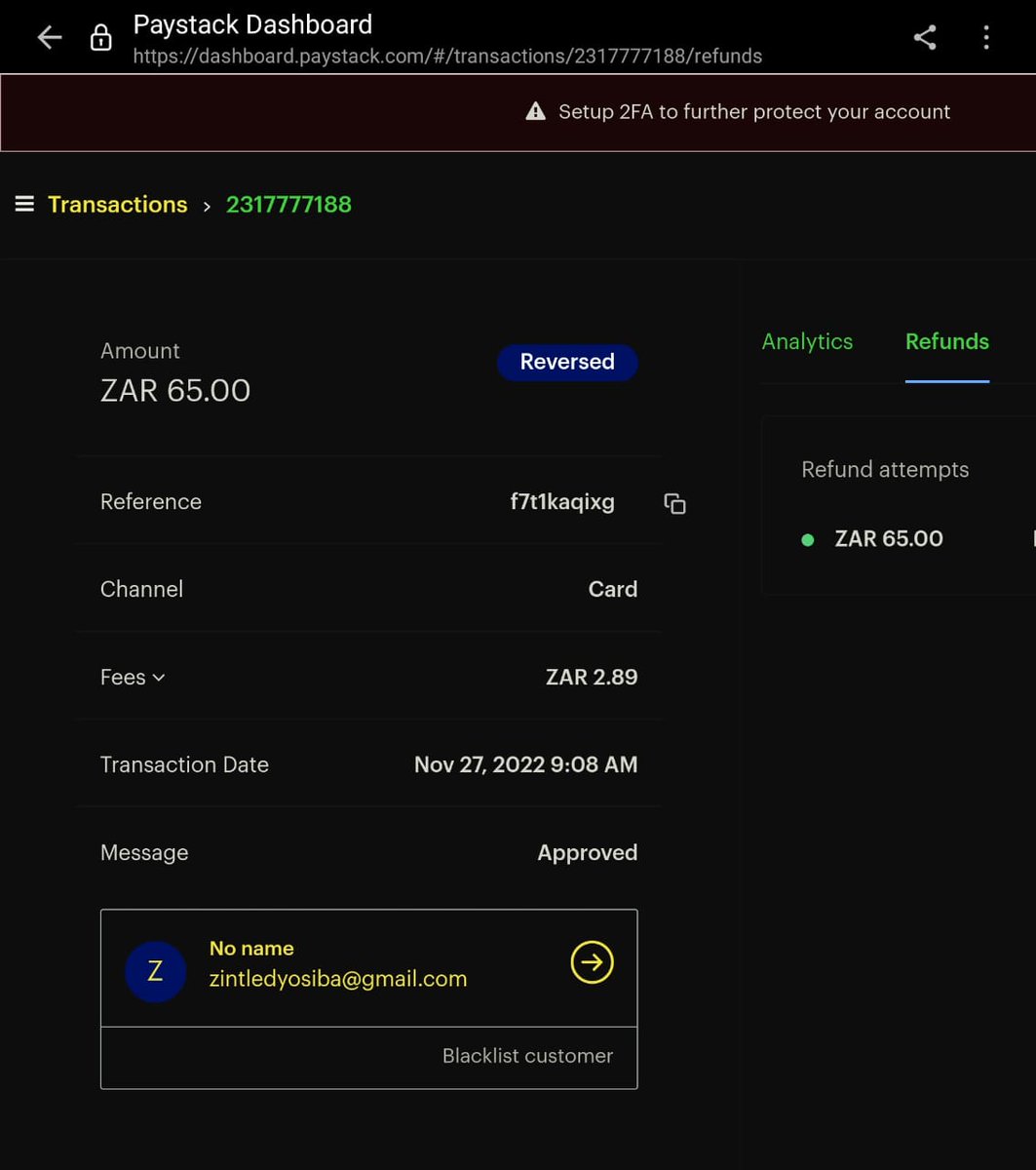Tap the 2FA warning triangle icon
The image size is (1036, 1170).
coord(535,111)
